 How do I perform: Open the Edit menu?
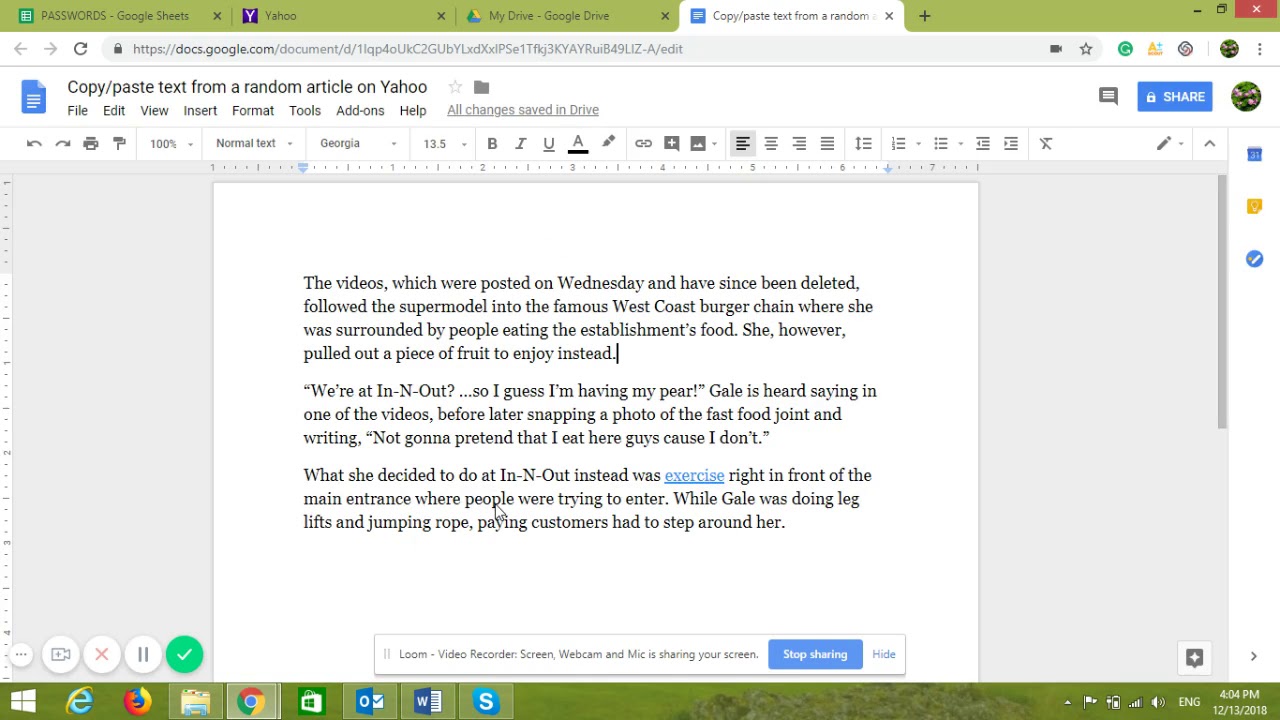pyautogui.click(x=114, y=111)
